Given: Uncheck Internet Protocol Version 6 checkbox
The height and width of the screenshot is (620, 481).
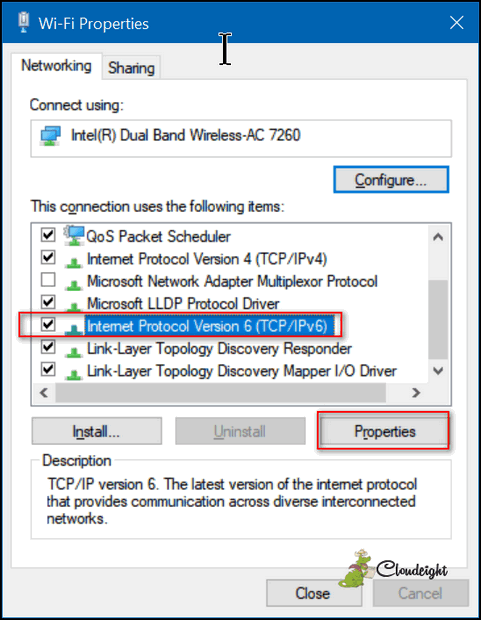Looking at the screenshot, I should [x=48, y=325].
